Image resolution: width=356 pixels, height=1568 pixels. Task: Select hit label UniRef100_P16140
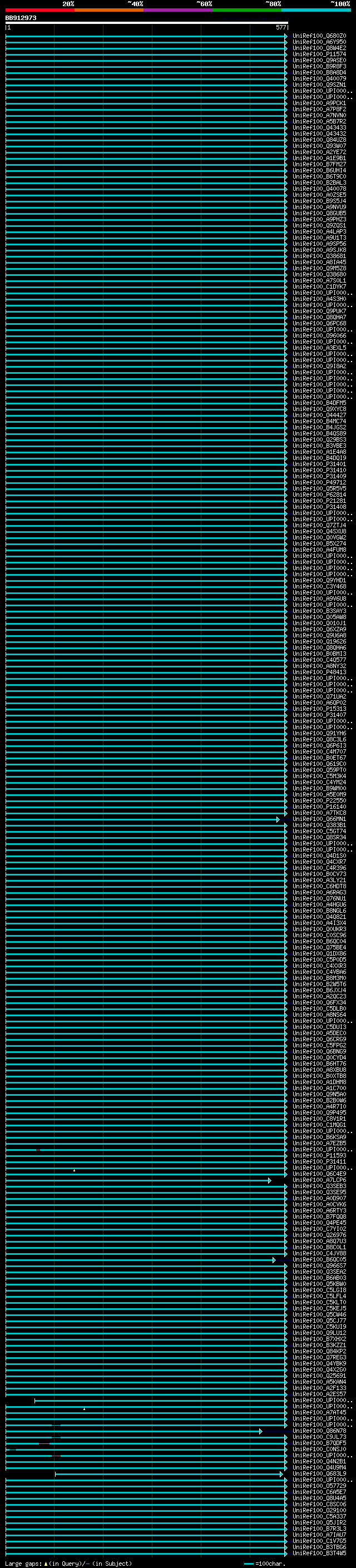click(x=319, y=807)
